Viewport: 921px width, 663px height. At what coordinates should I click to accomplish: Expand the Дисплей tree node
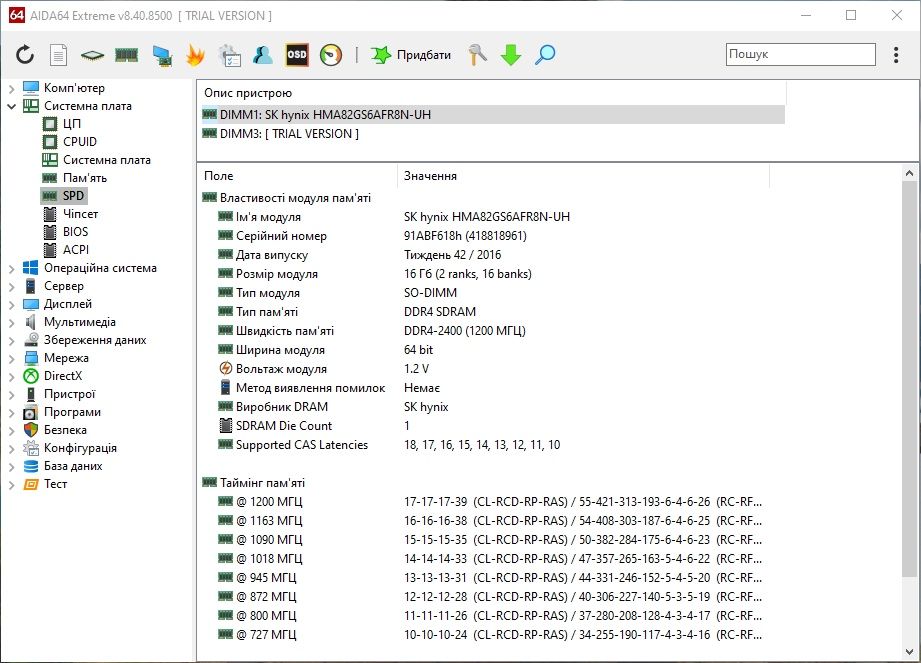11,305
